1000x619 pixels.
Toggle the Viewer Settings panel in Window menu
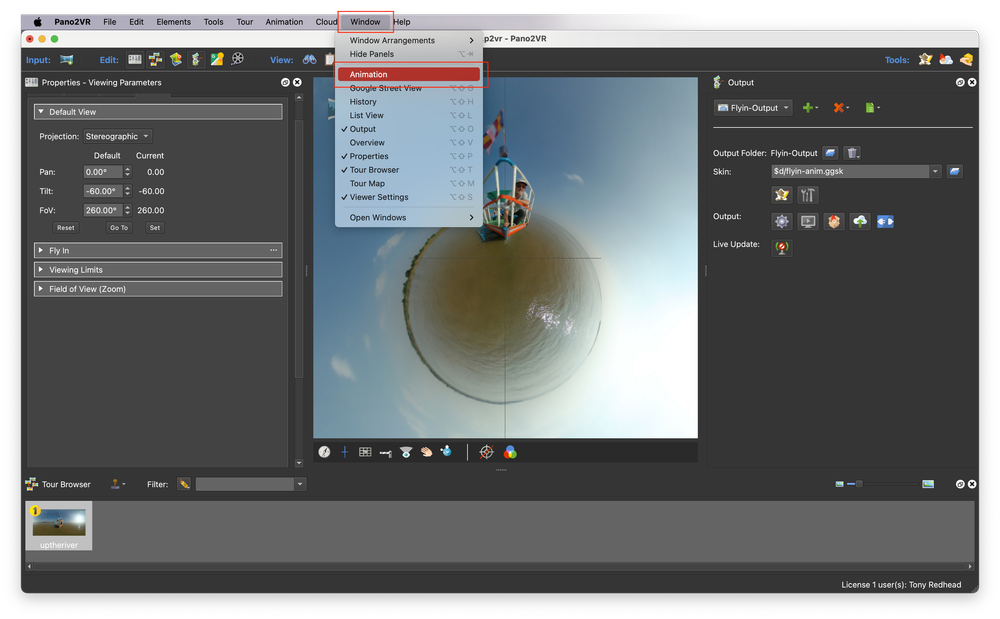pyautogui.click(x=409, y=197)
